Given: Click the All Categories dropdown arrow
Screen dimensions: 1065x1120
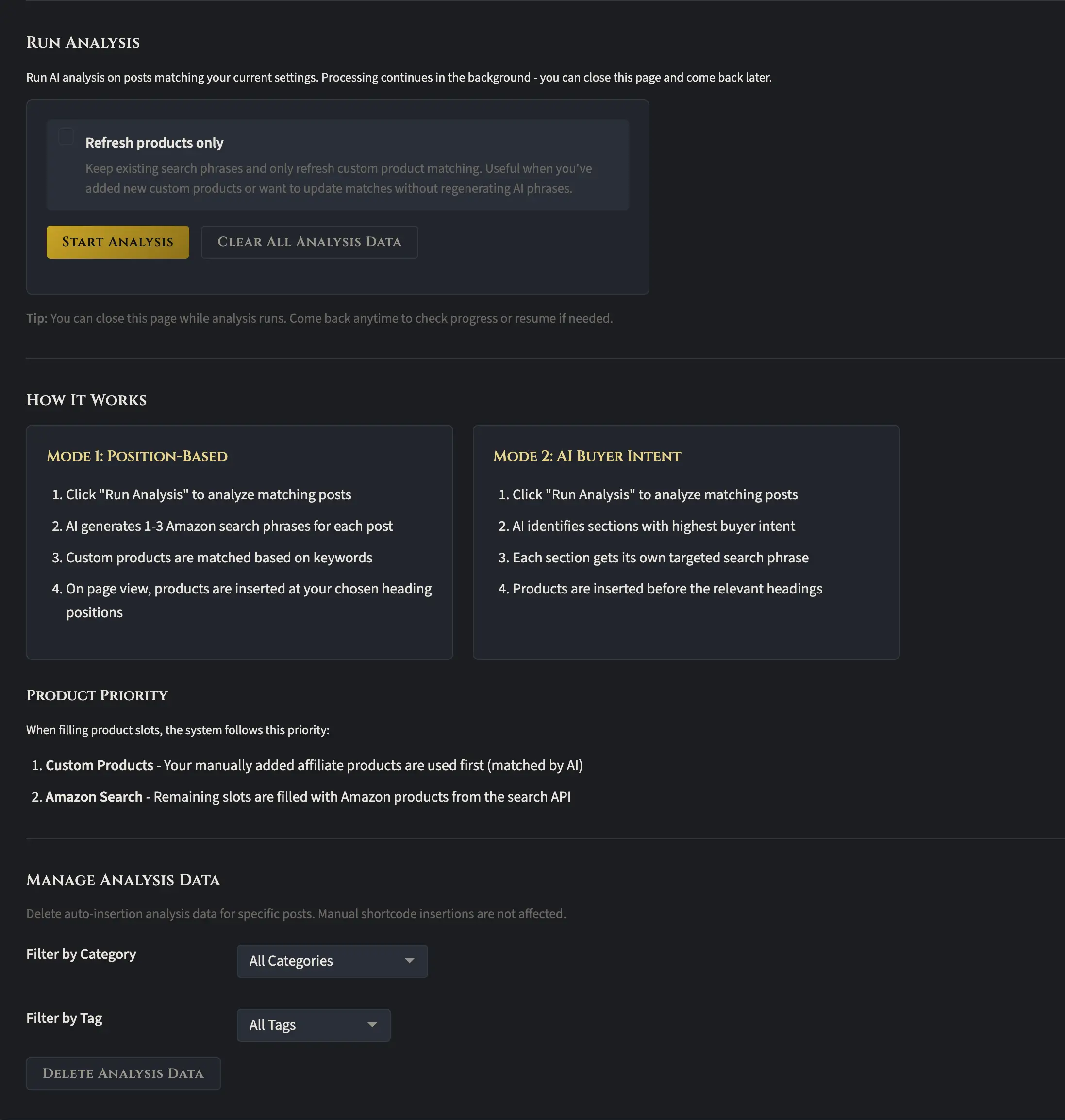Looking at the screenshot, I should tap(409, 960).
